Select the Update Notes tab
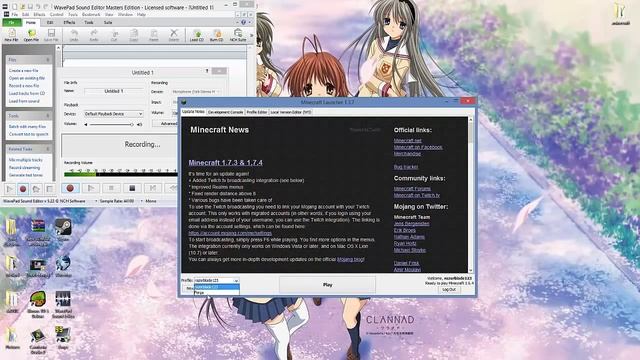 193,112
